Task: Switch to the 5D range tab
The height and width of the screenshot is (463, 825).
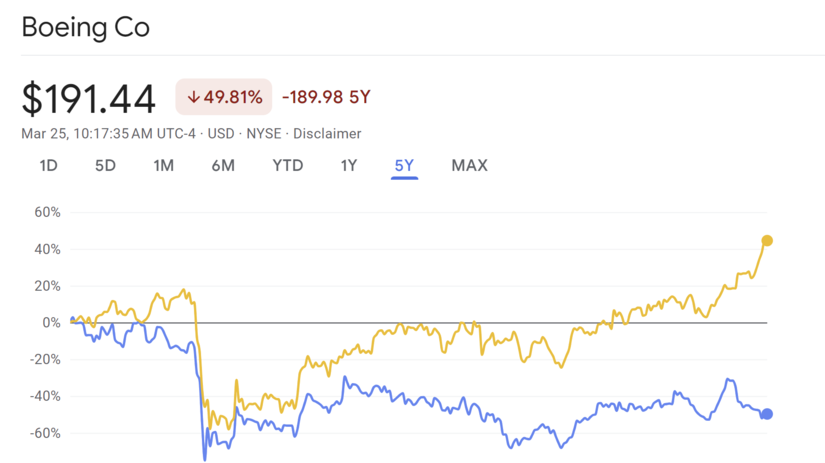Action: point(105,165)
